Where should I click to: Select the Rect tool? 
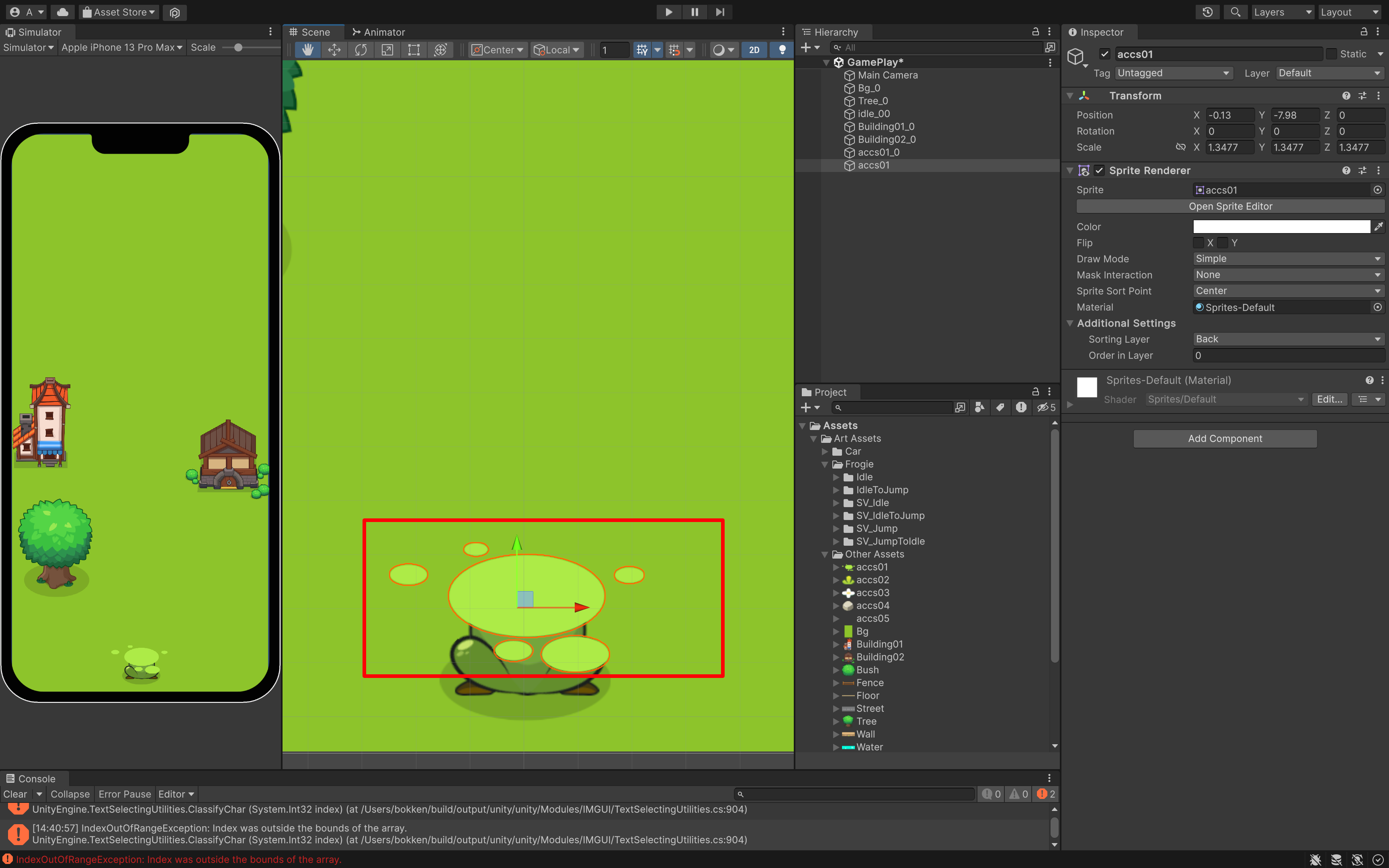414,50
